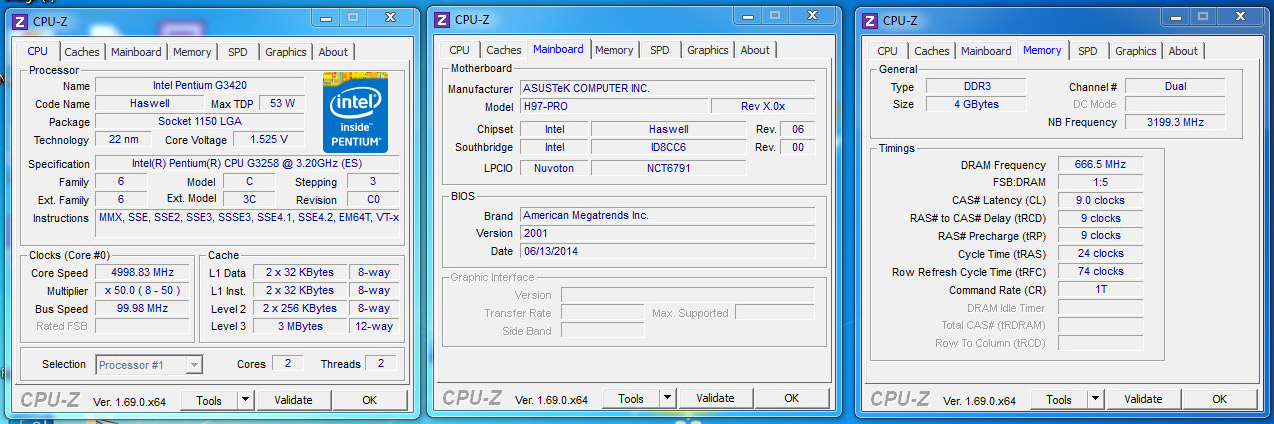Viewport: 1274px width, 424px height.
Task: Select SPD tab in the Memory window
Action: 1087,51
